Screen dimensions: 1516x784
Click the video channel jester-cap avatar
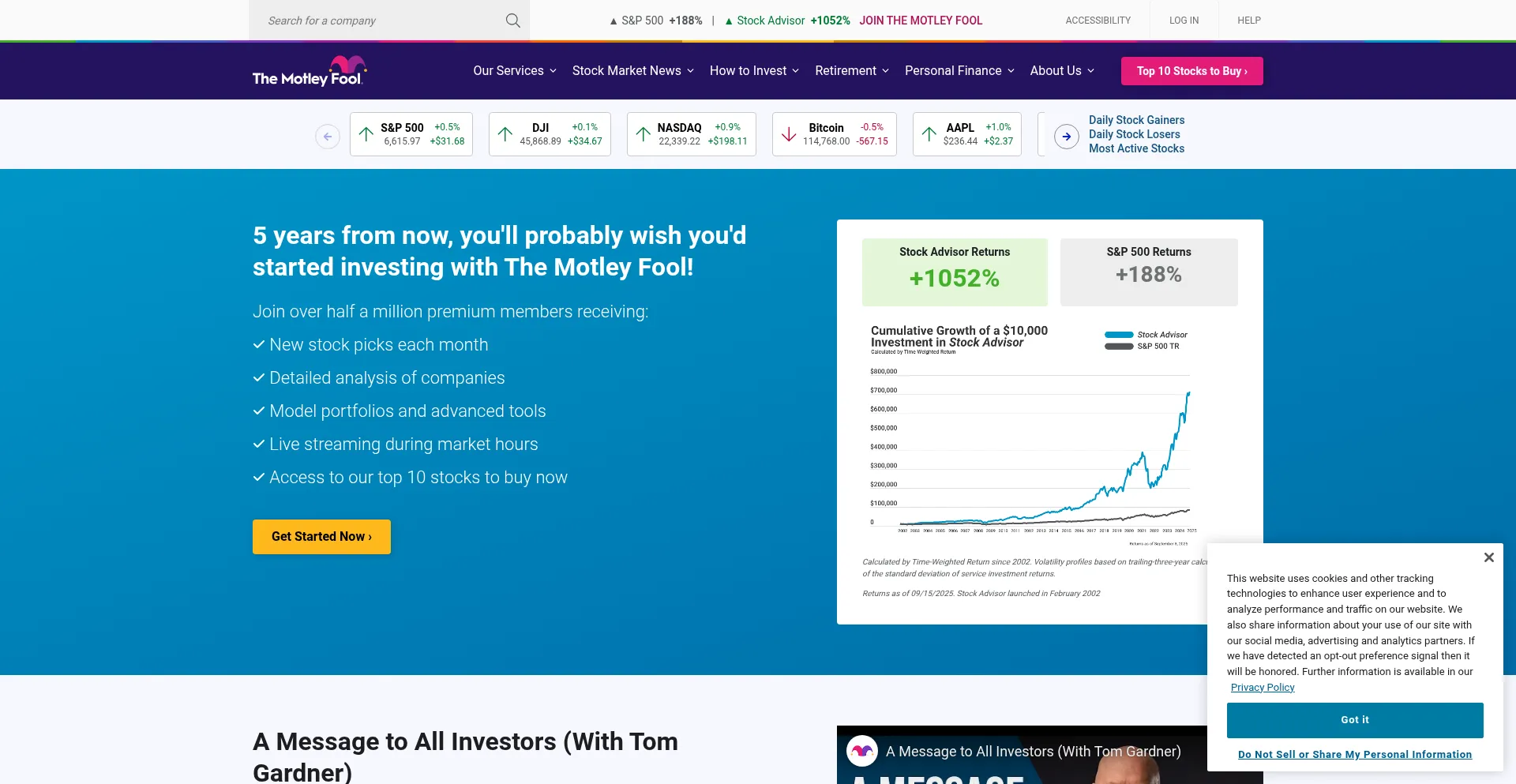(x=862, y=751)
